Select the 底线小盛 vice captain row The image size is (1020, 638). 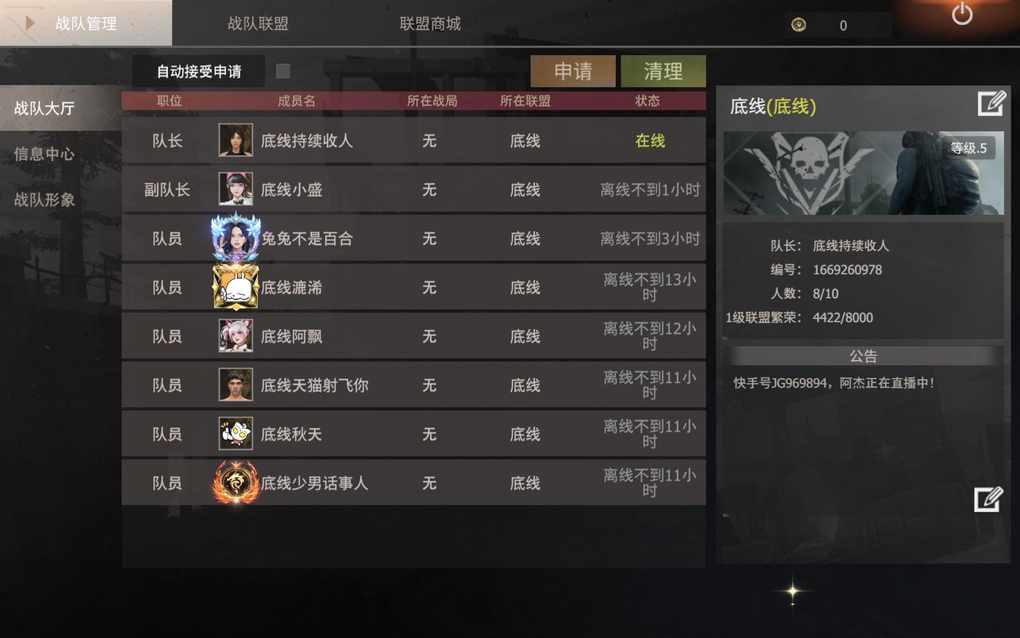pos(414,189)
